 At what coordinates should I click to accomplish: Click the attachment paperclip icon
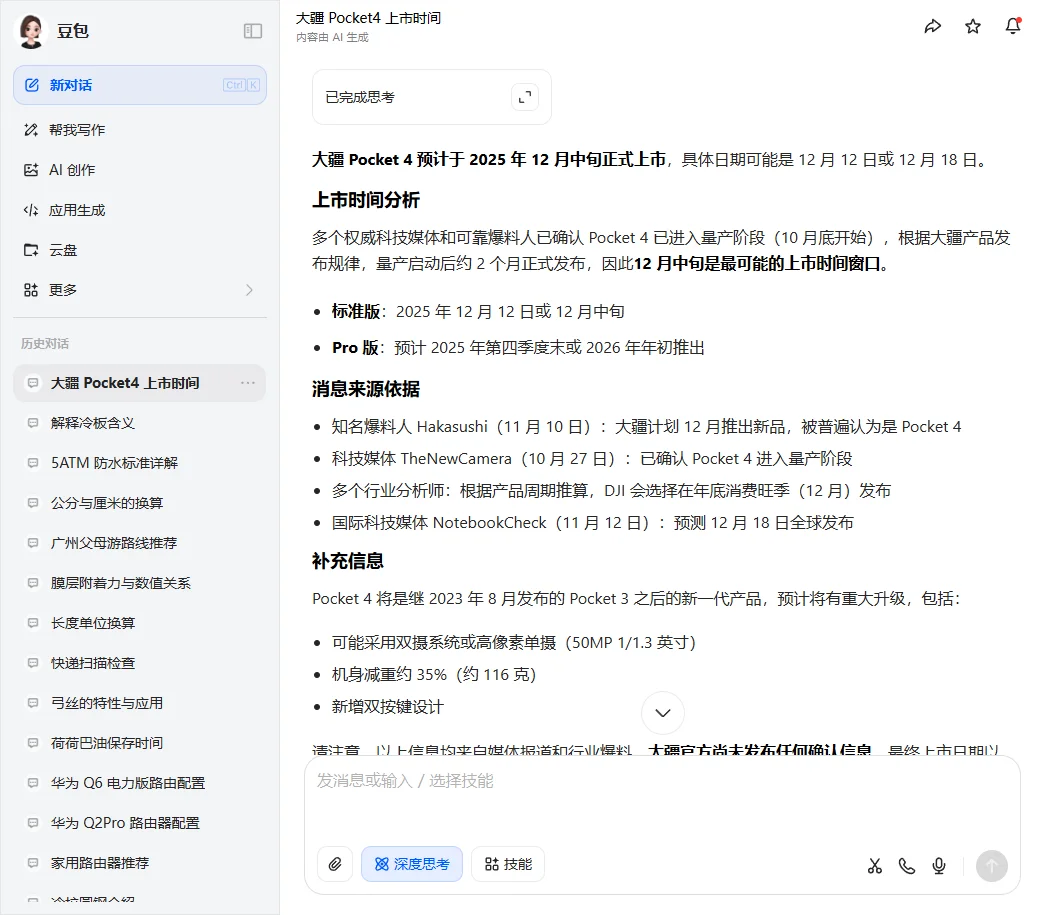pos(335,865)
